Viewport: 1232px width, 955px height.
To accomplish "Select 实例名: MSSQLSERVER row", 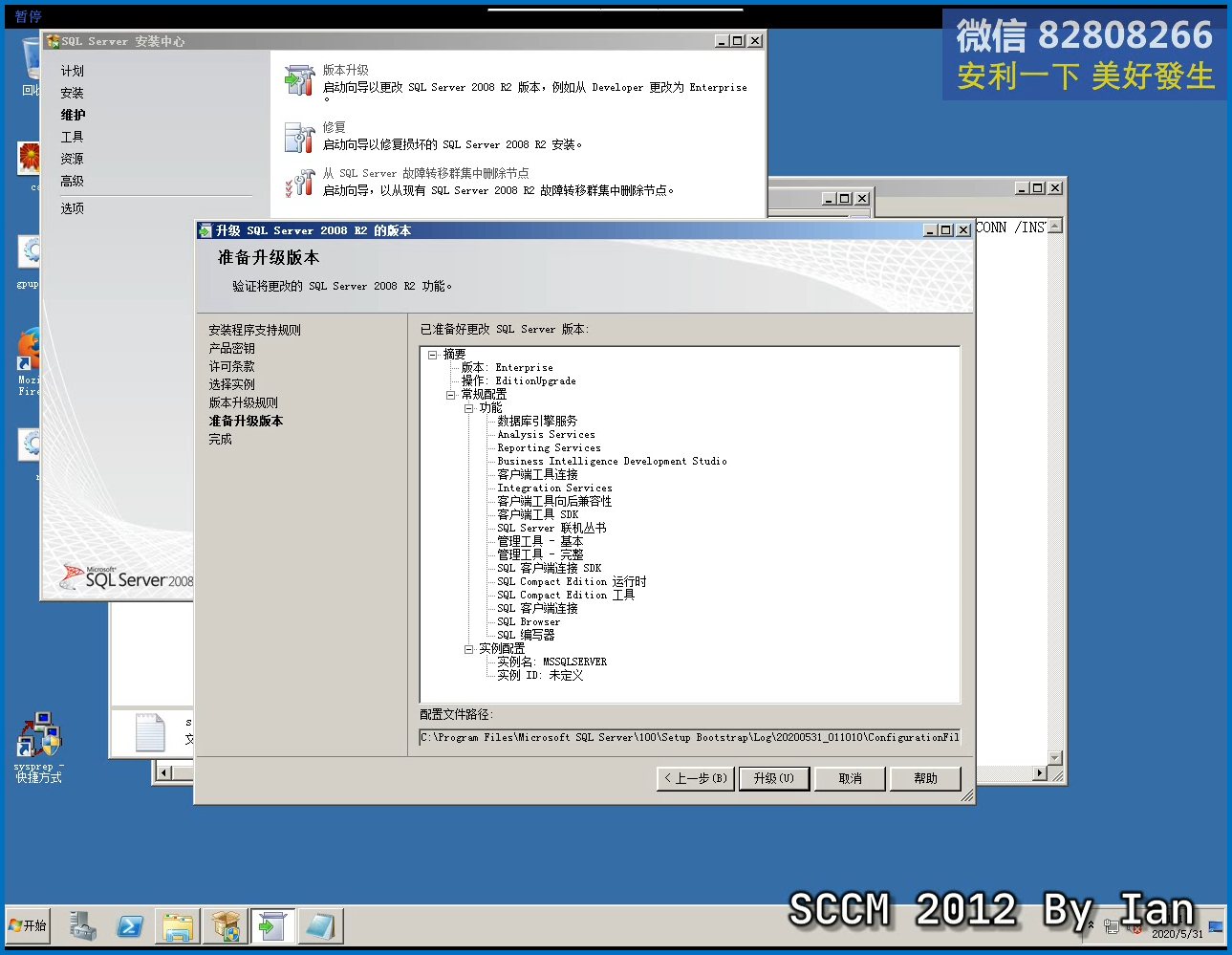I will 551,662.
